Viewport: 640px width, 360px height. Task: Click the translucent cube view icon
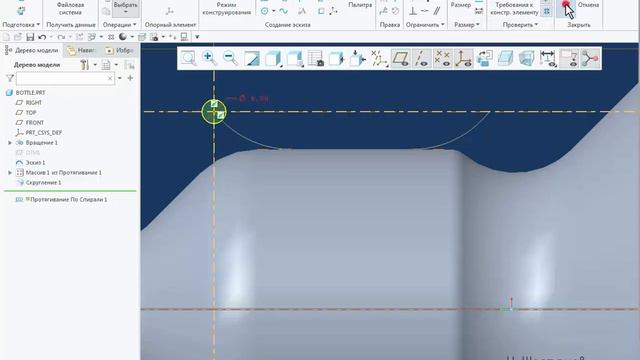click(x=527, y=59)
